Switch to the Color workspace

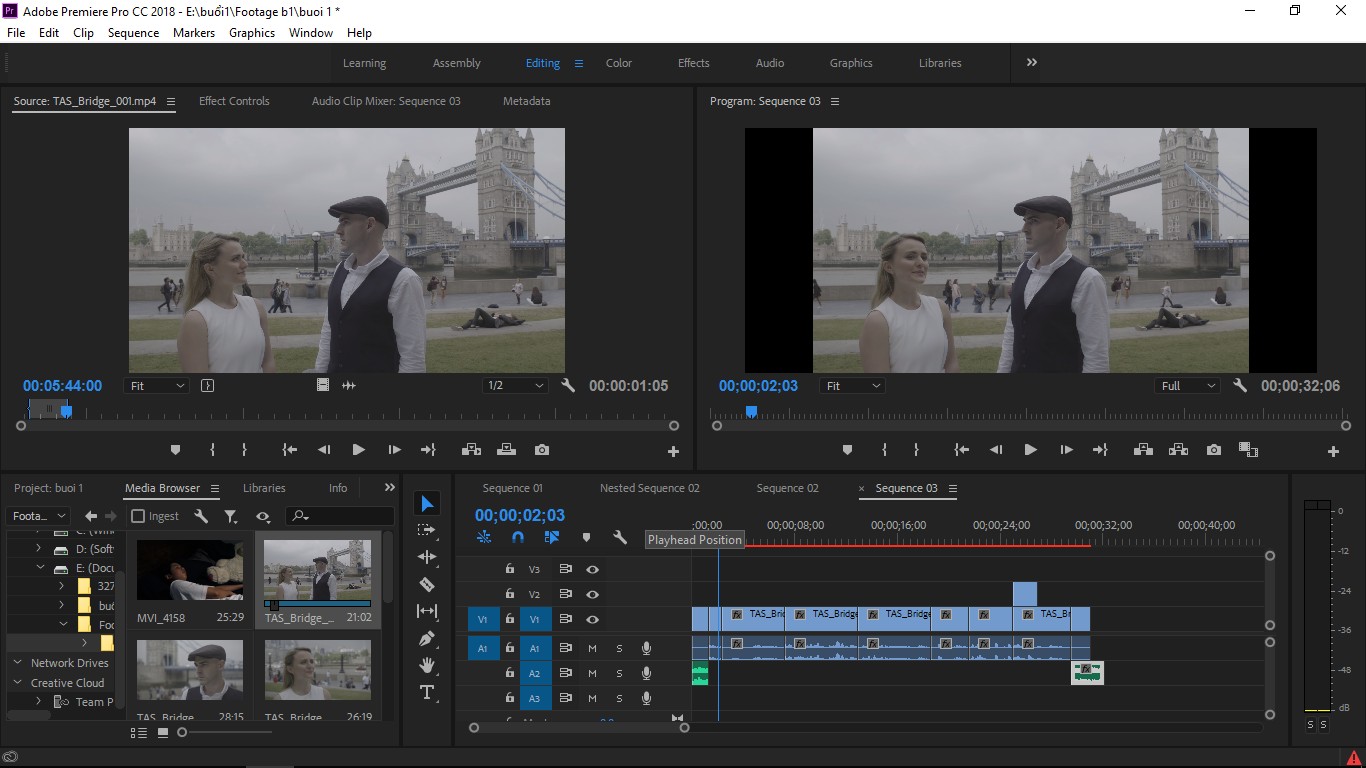(619, 63)
